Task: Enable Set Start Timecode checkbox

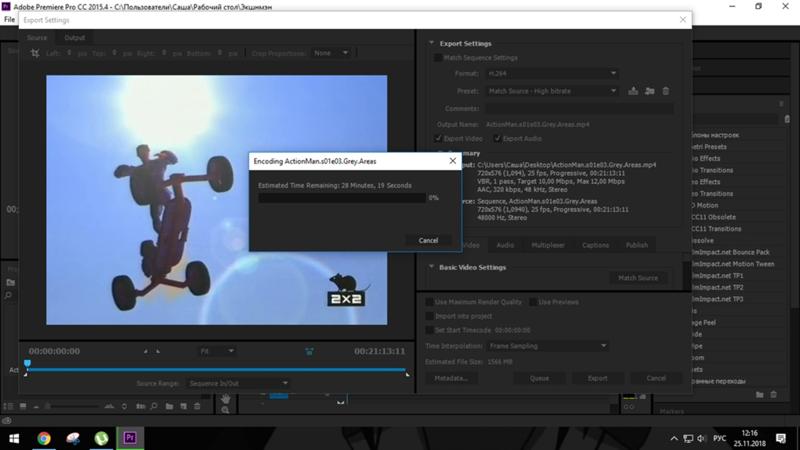Action: pyautogui.click(x=430, y=330)
